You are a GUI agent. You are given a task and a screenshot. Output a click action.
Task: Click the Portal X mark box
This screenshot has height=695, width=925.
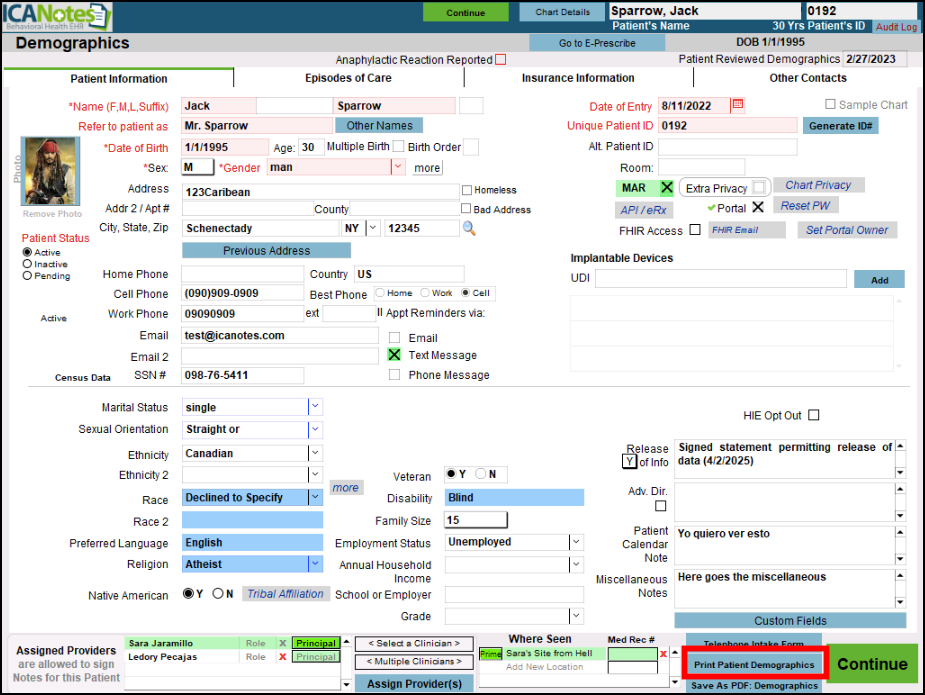[x=757, y=207]
